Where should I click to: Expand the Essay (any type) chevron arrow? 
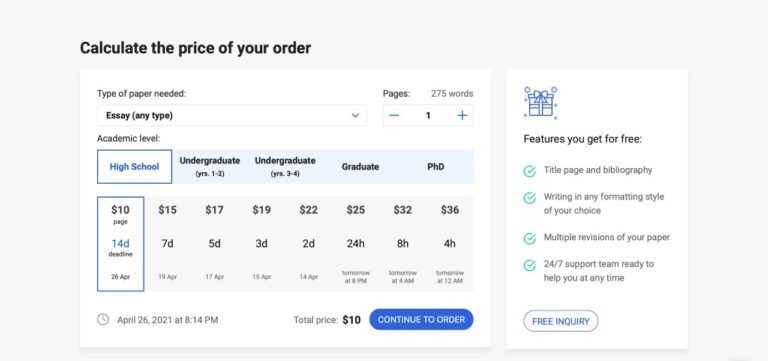click(355, 116)
